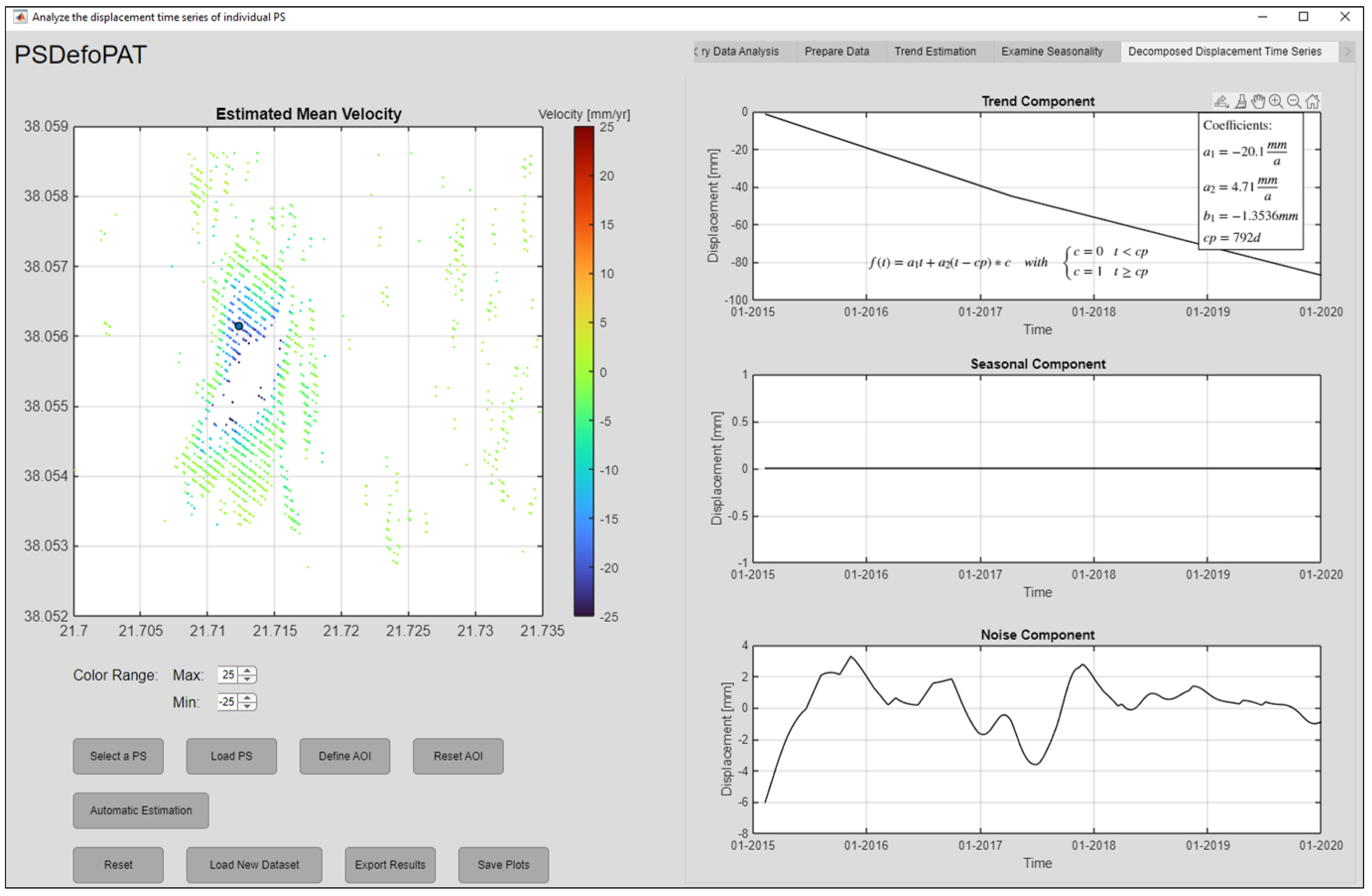Switch to the Trend Estimation tab
The width and height of the screenshot is (1372, 896).
coord(935,51)
